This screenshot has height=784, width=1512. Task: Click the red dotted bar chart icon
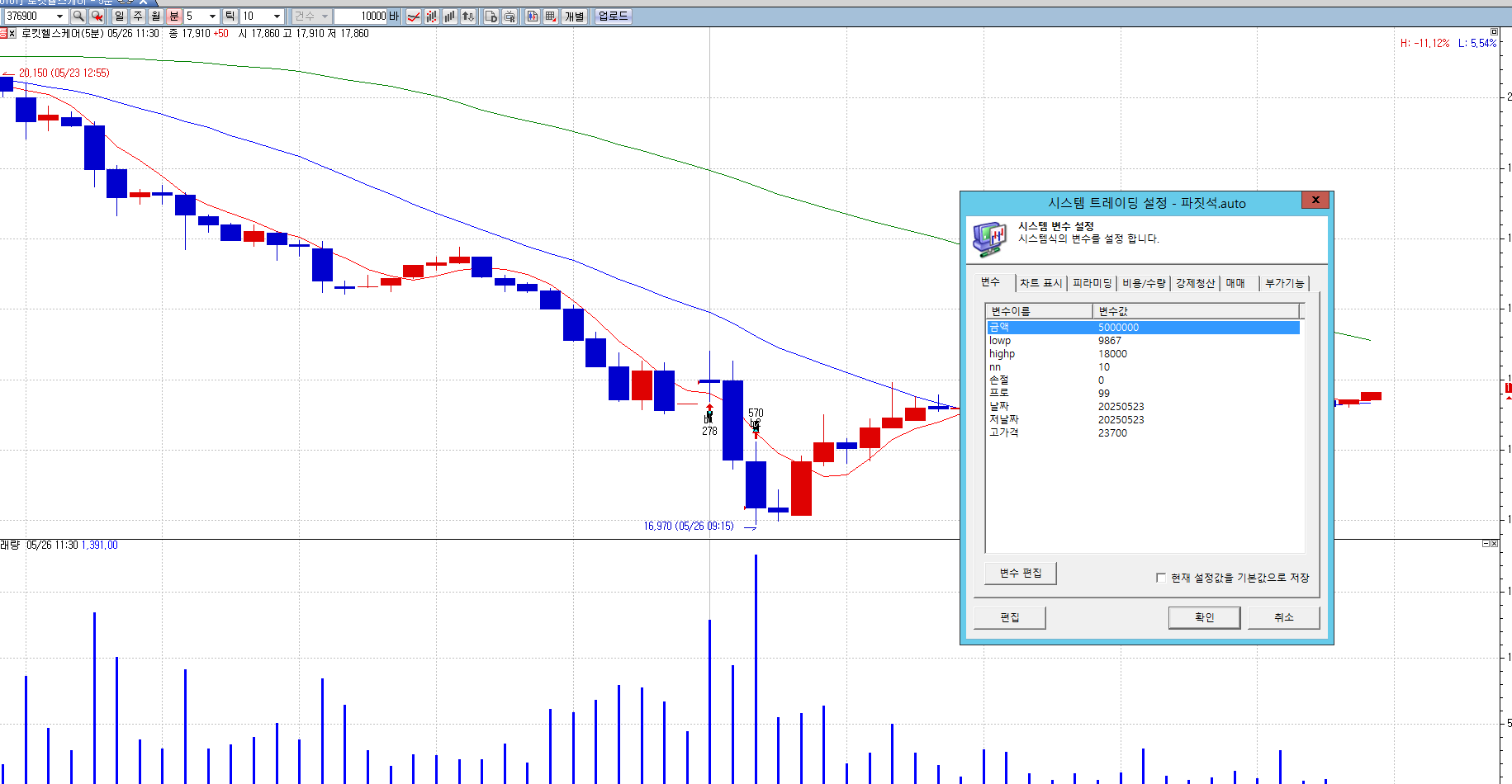[x=432, y=17]
